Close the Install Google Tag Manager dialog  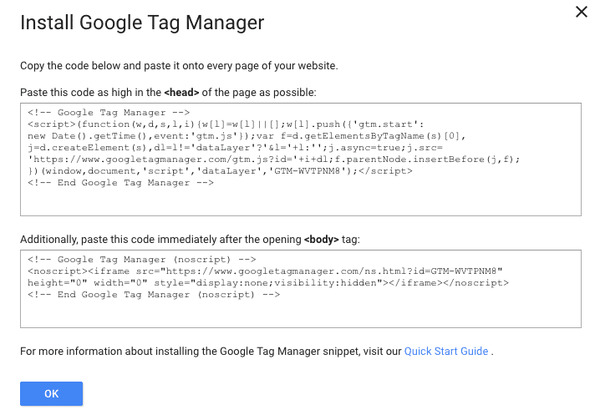coord(581,12)
